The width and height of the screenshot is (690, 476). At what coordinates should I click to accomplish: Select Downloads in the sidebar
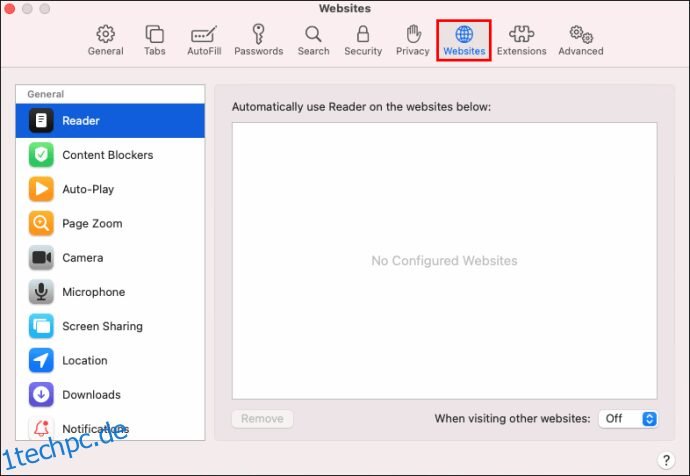110,395
